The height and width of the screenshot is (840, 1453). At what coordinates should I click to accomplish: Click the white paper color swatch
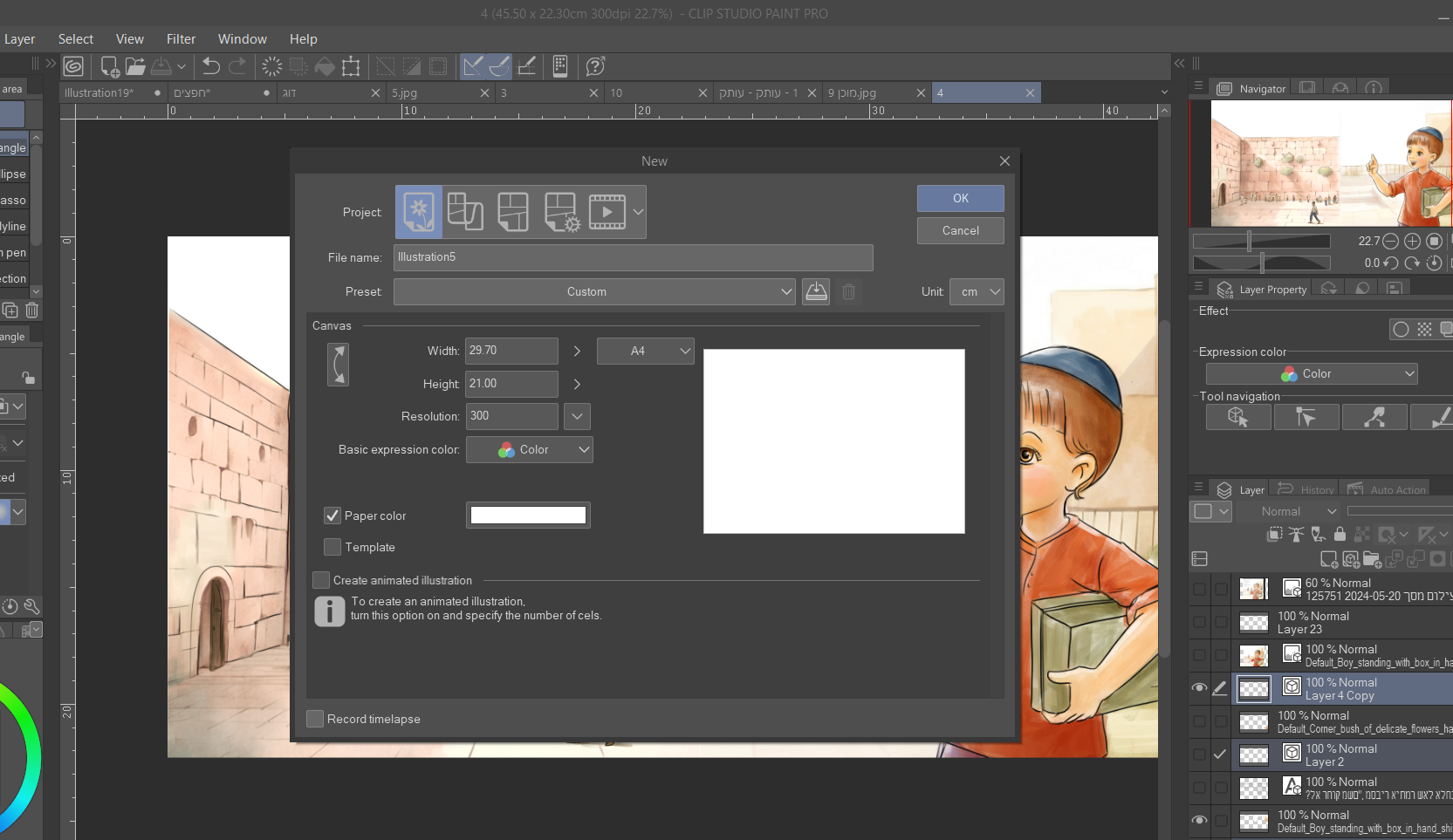pos(528,516)
